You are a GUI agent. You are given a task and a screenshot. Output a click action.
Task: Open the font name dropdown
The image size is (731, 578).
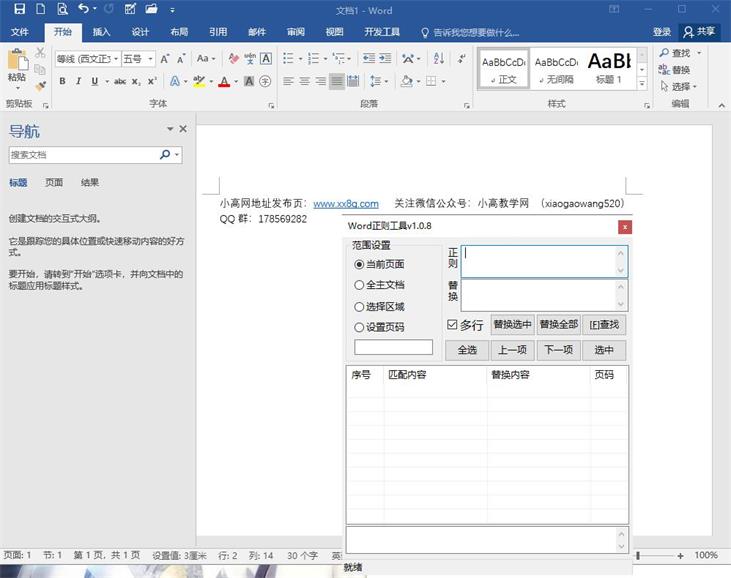pos(116,59)
